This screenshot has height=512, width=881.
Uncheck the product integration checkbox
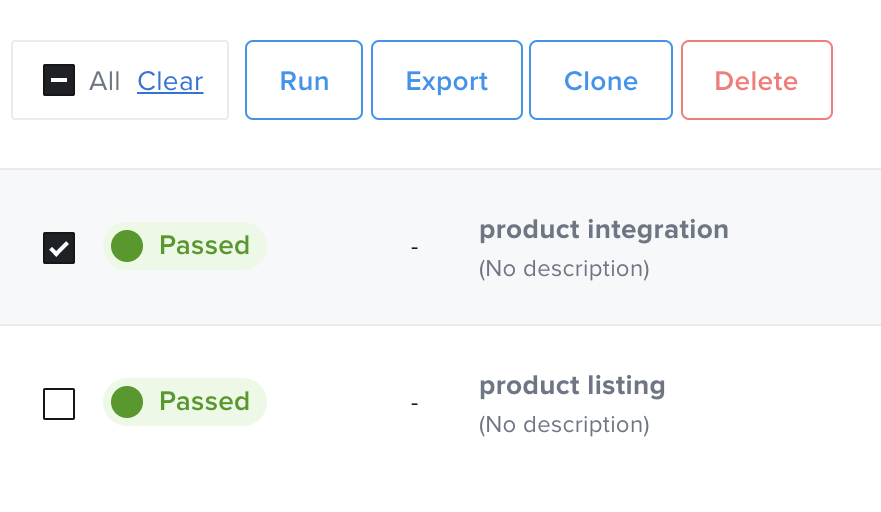[59, 247]
